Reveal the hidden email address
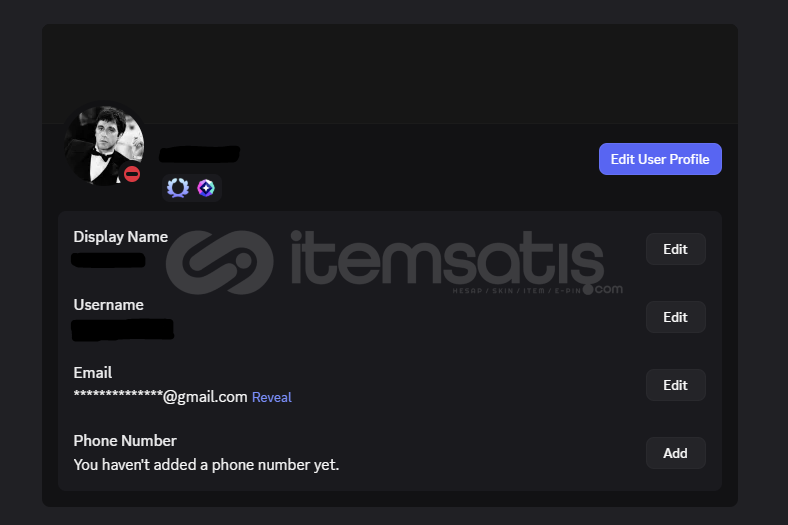Screen dimensions: 788x525 point(271,397)
